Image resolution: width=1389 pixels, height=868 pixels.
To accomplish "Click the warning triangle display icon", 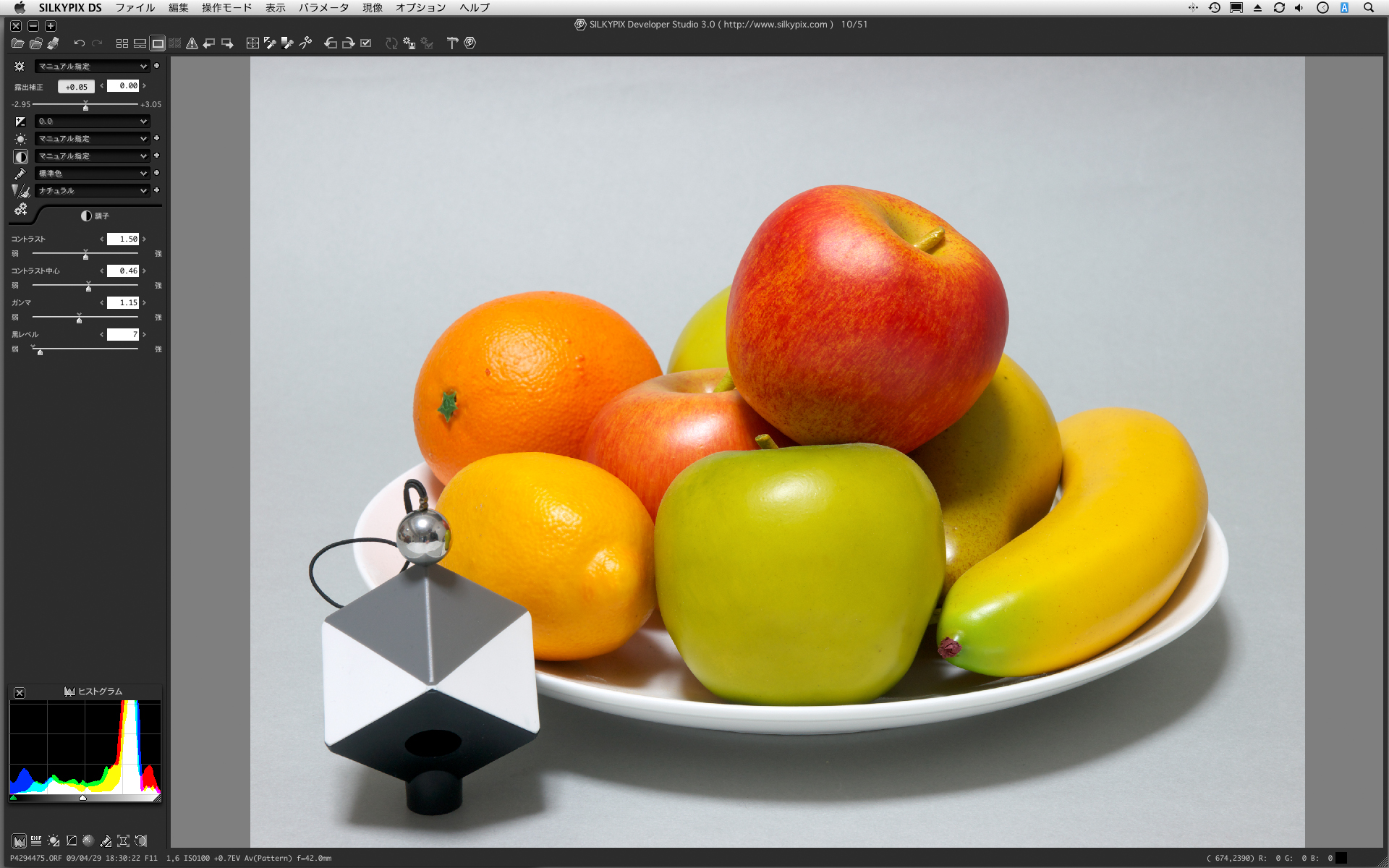I will coord(192,43).
